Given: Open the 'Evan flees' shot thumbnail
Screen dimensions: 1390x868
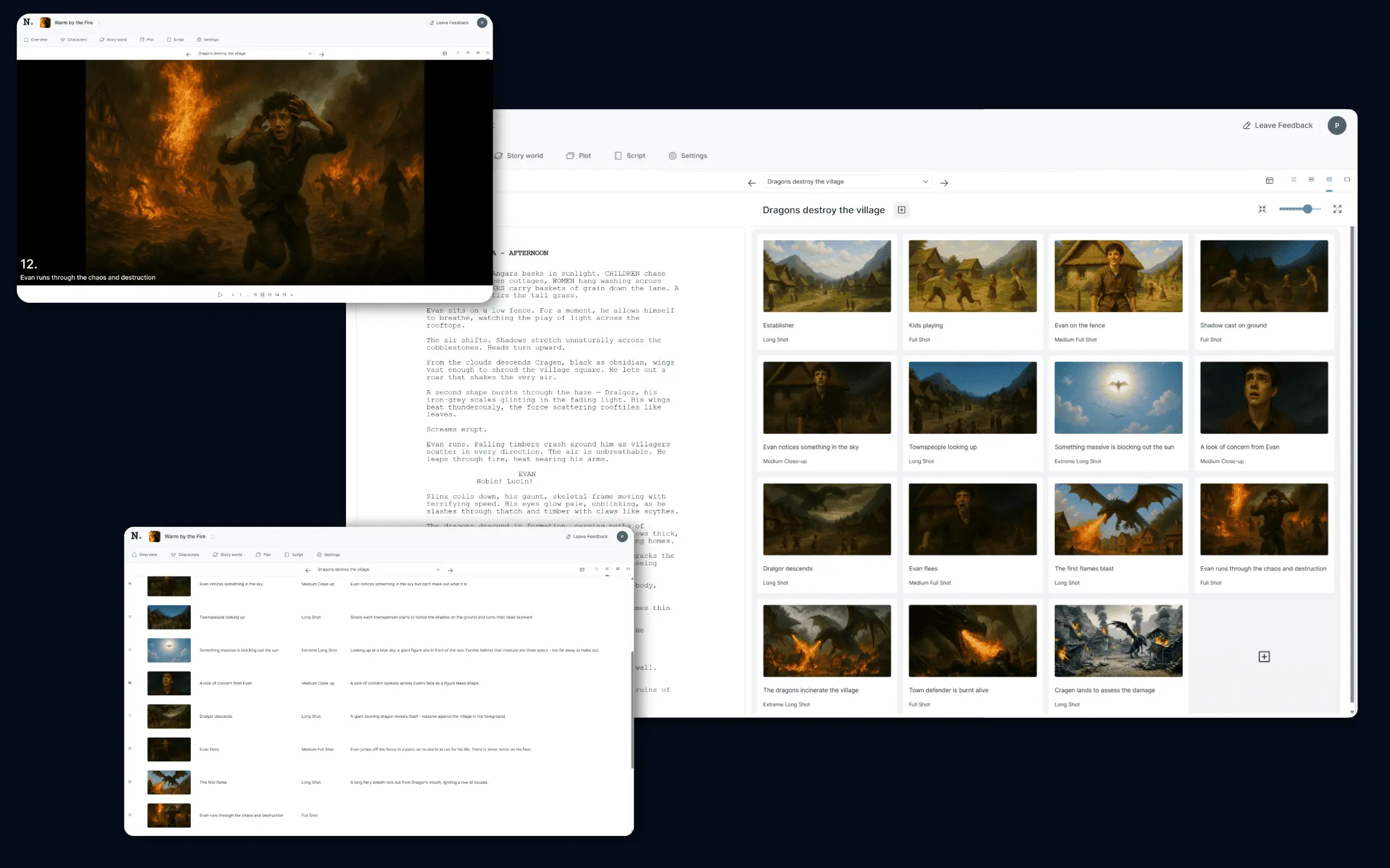Looking at the screenshot, I should click(x=972, y=519).
